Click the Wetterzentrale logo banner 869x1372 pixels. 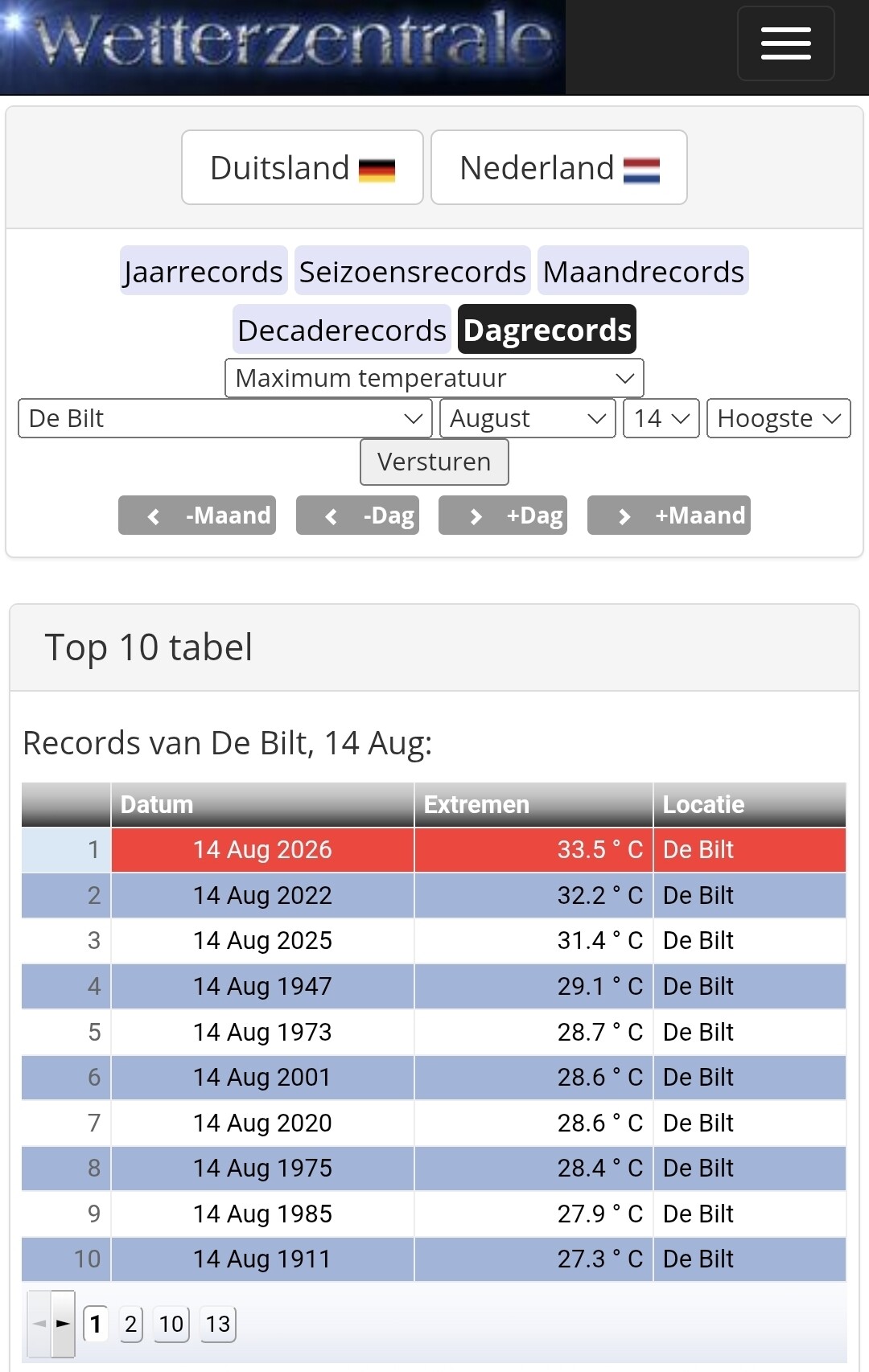pos(282,47)
